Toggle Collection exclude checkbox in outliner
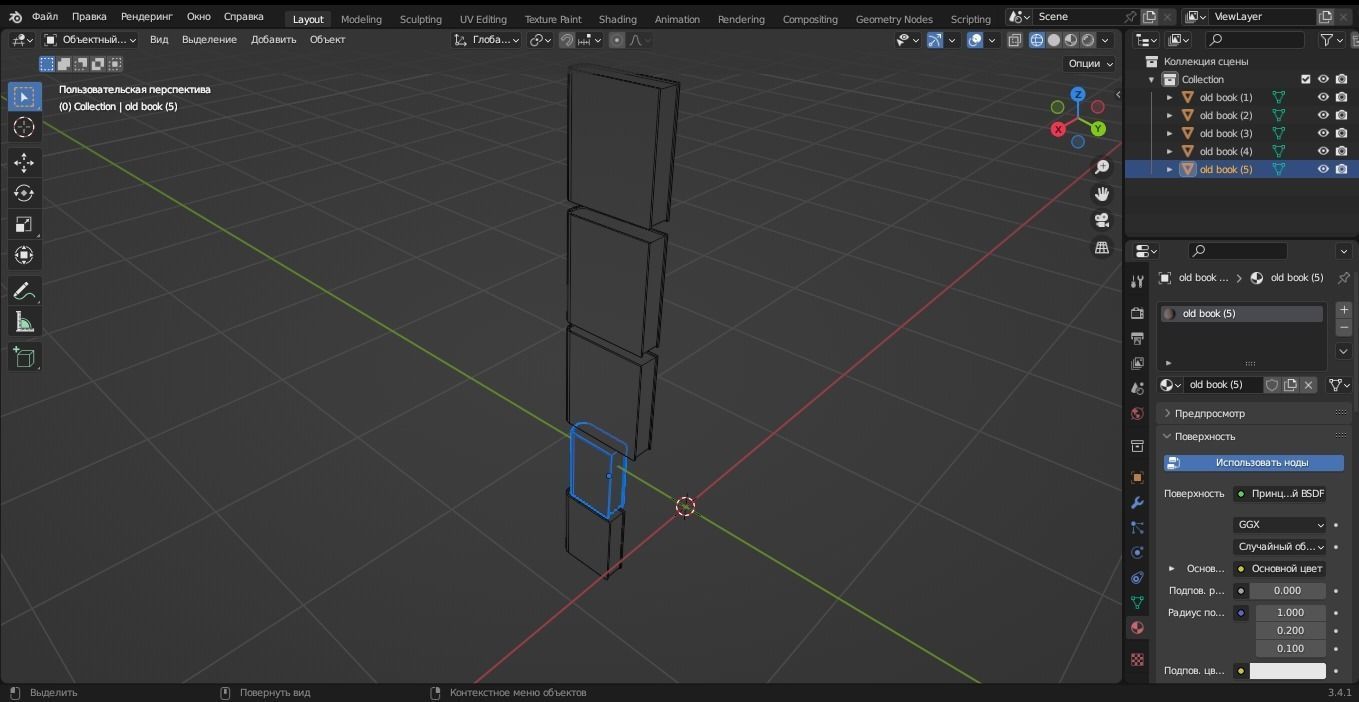Image resolution: width=1359 pixels, height=702 pixels. tap(1305, 79)
